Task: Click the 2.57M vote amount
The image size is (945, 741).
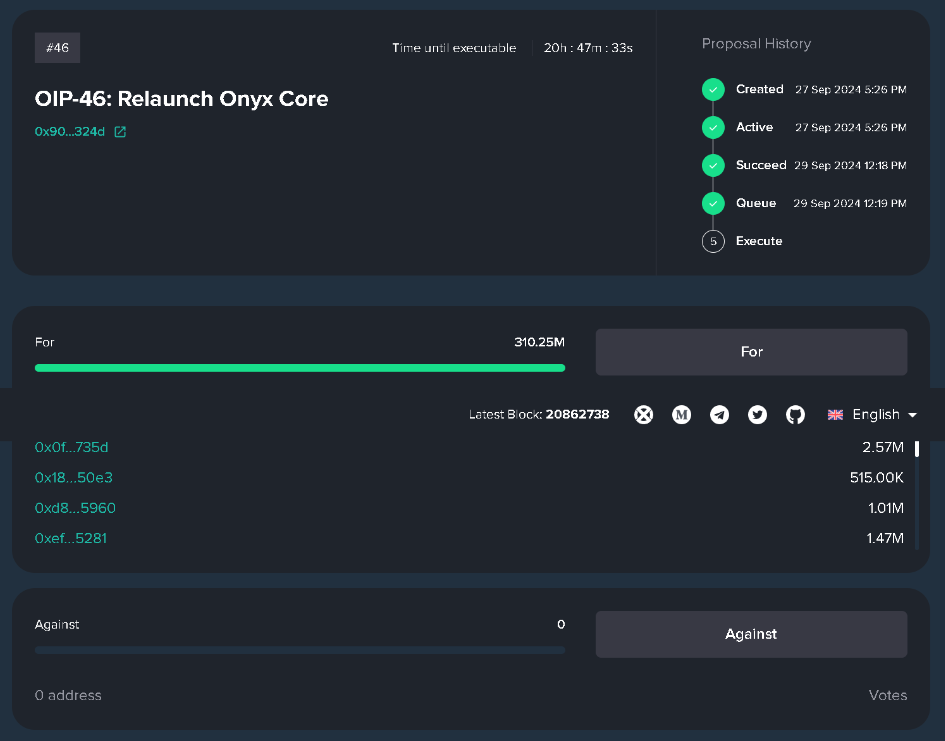Action: tap(883, 447)
